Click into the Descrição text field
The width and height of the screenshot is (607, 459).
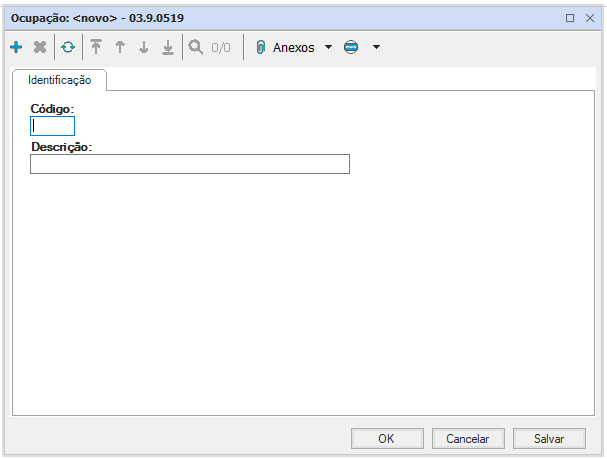(x=190, y=164)
